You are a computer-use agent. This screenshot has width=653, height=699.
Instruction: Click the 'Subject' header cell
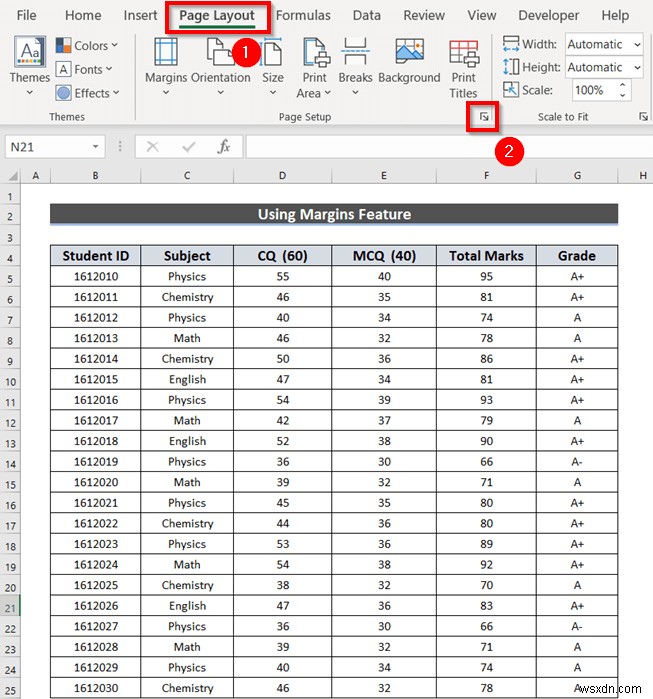click(187, 256)
